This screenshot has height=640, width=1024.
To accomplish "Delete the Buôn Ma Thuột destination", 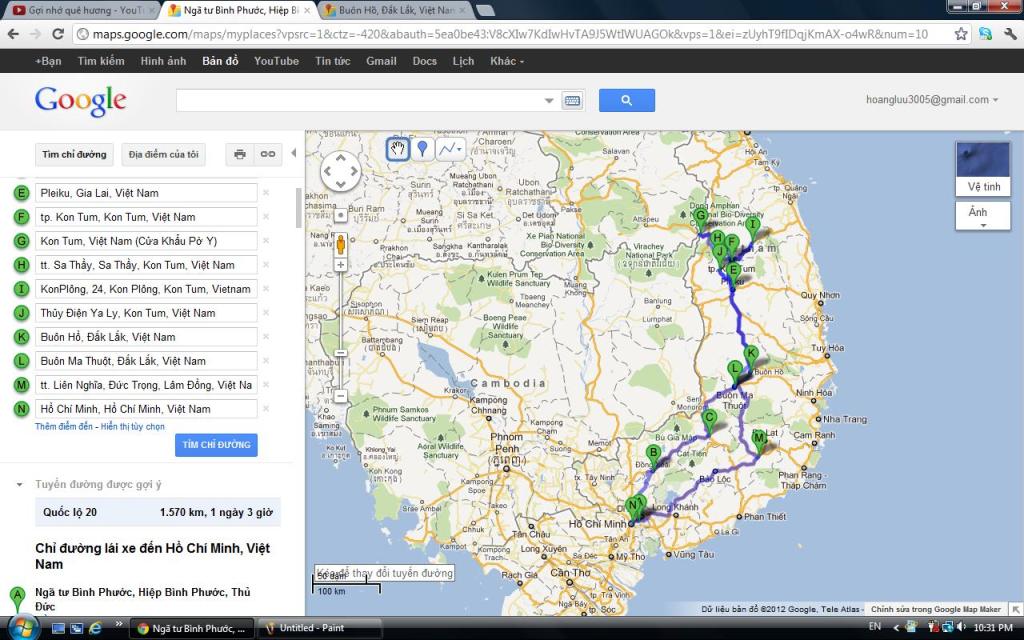I will (x=266, y=360).
